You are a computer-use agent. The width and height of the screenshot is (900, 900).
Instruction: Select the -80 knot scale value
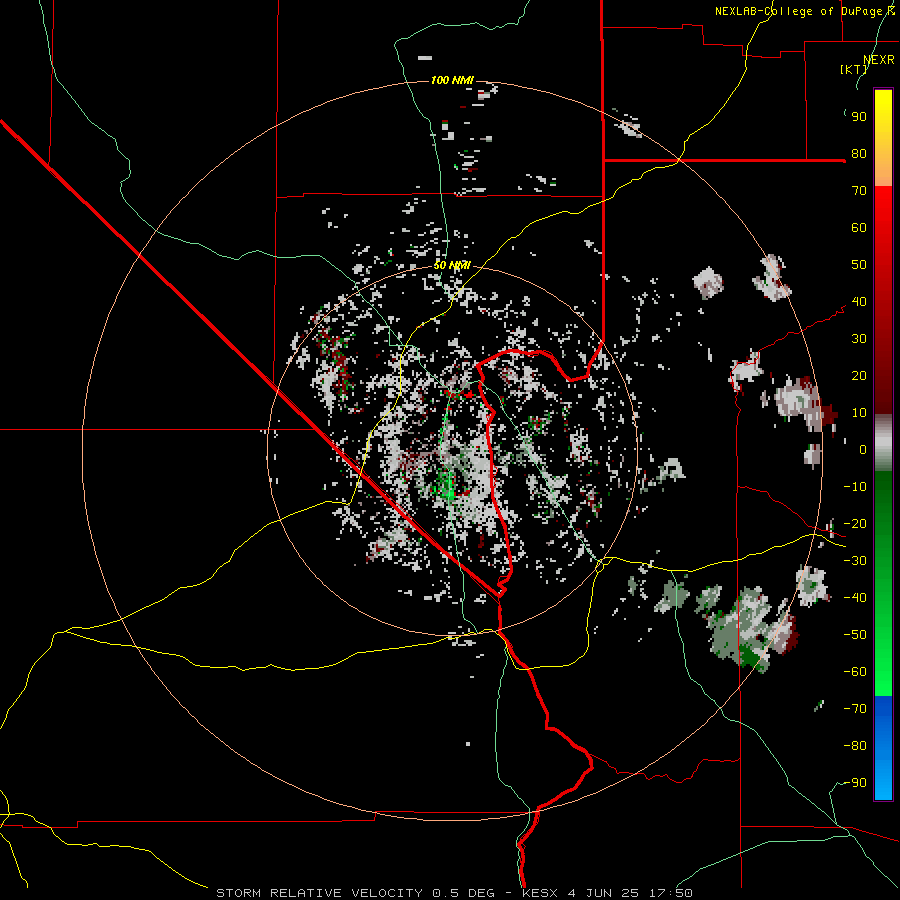[x=855, y=746]
